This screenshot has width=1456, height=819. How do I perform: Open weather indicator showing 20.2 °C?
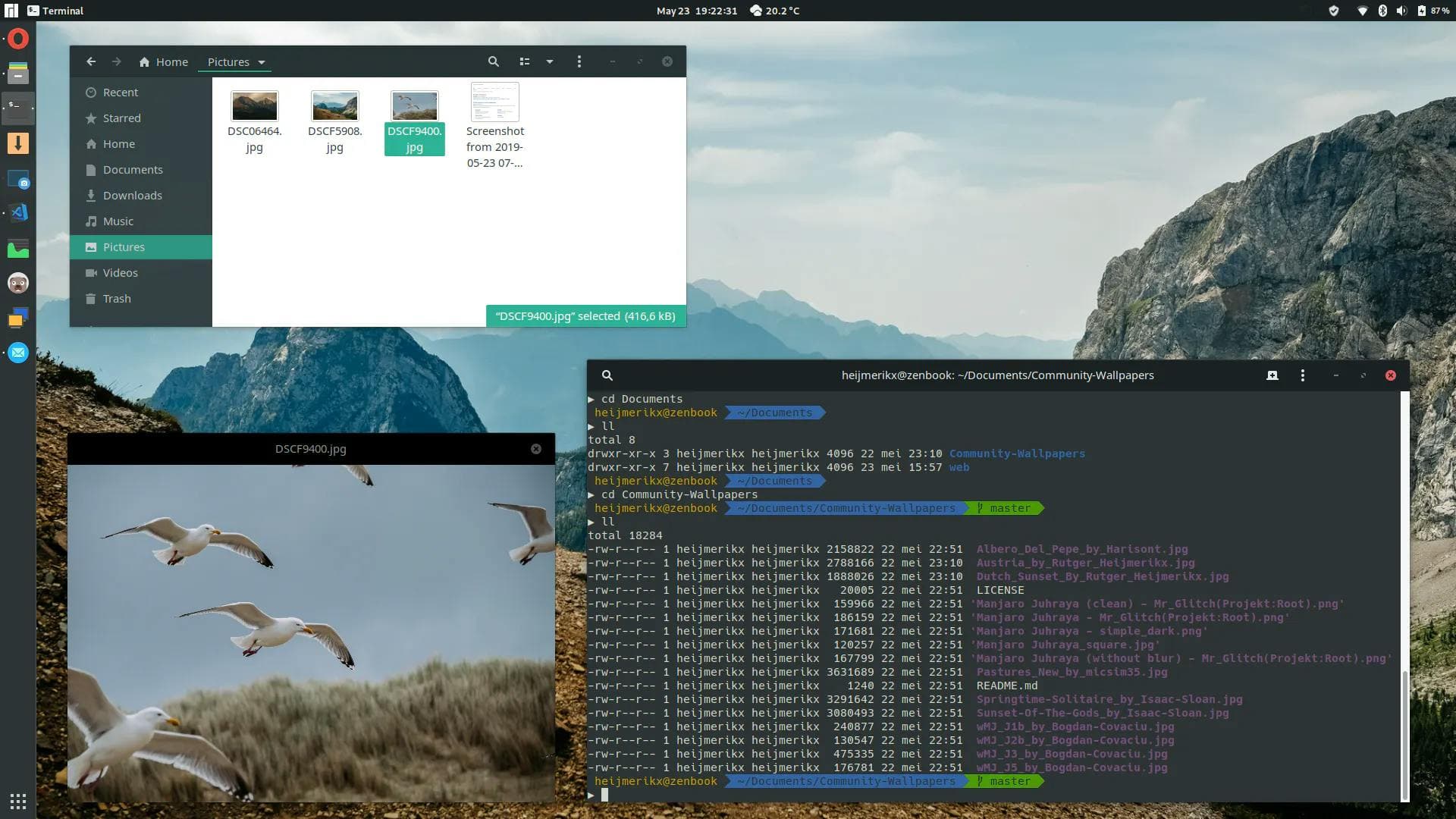pos(774,11)
